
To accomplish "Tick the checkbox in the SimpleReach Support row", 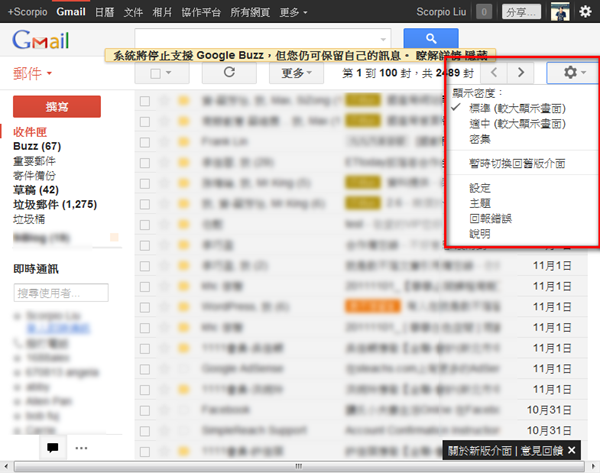I will 145,431.
